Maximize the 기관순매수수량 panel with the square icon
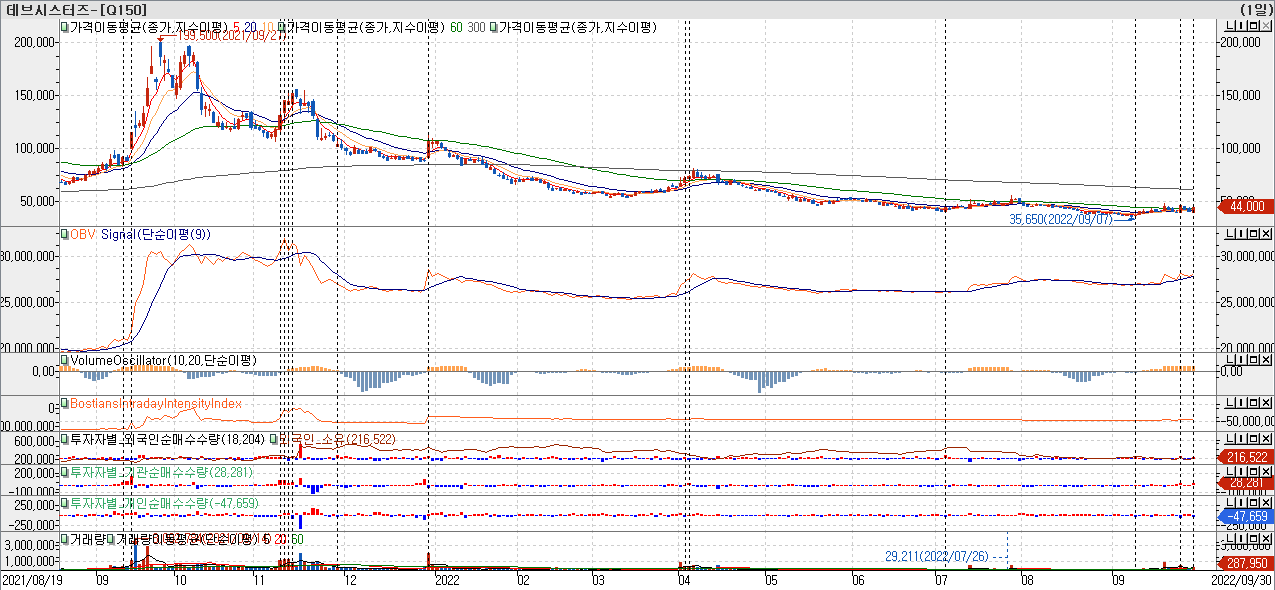This screenshot has width=1275, height=590. pyautogui.click(x=1253, y=470)
